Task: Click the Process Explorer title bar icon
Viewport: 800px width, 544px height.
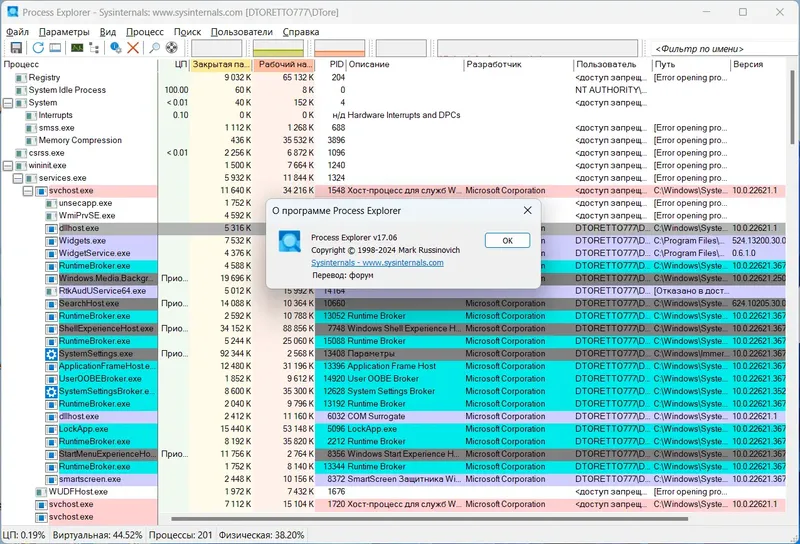Action: click(13, 12)
